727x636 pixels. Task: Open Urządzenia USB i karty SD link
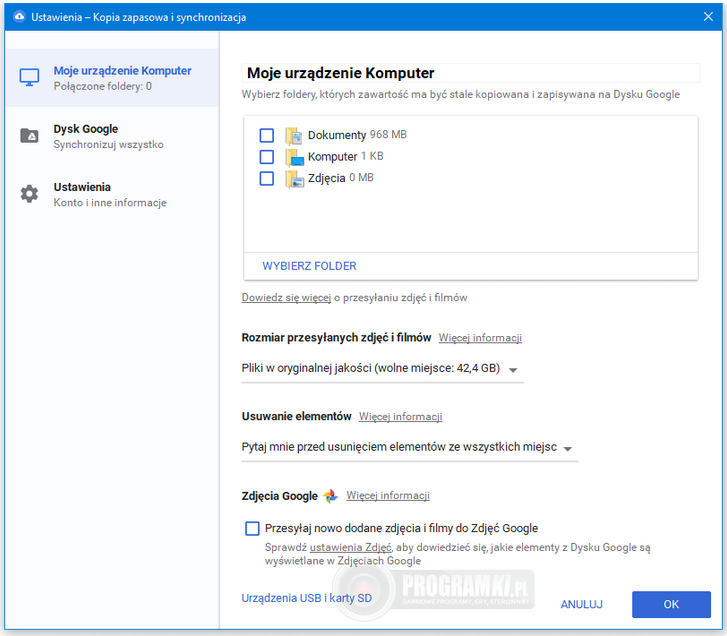(x=306, y=598)
